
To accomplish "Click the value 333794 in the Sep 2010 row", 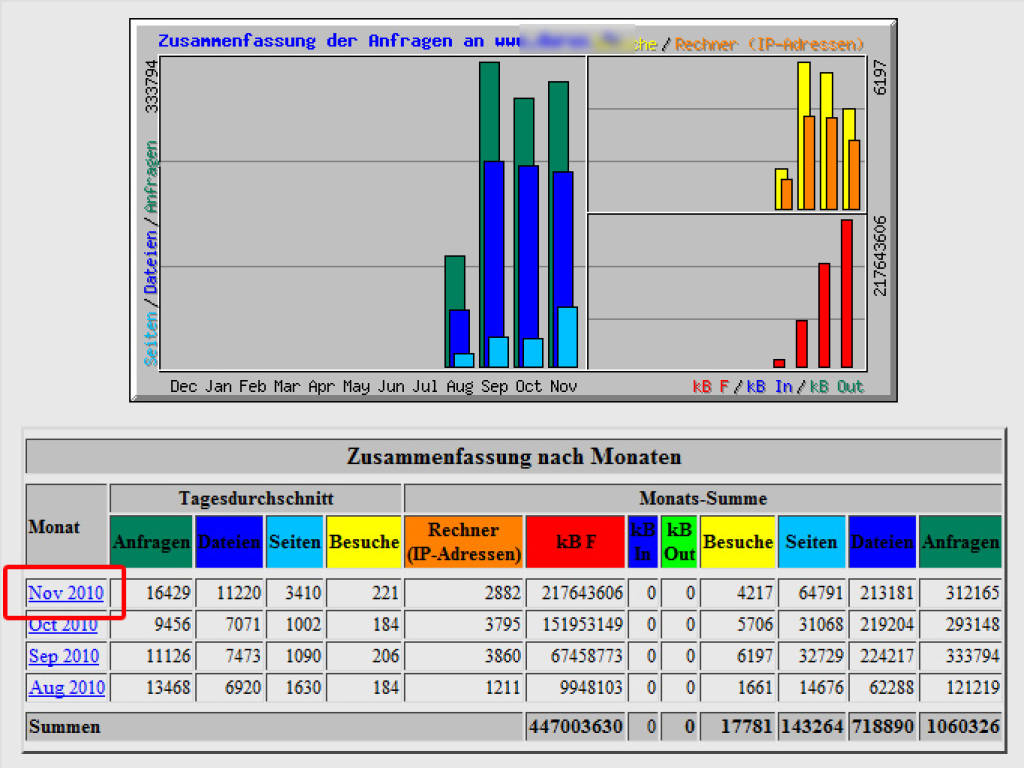I will [972, 656].
